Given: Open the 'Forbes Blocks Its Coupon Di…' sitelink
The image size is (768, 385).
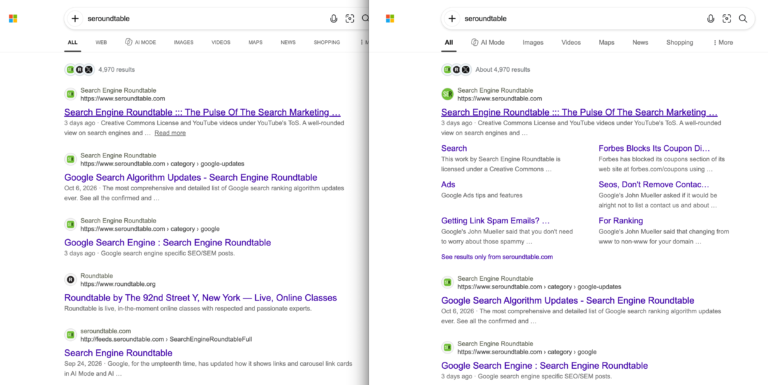Looking at the screenshot, I should pos(654,148).
